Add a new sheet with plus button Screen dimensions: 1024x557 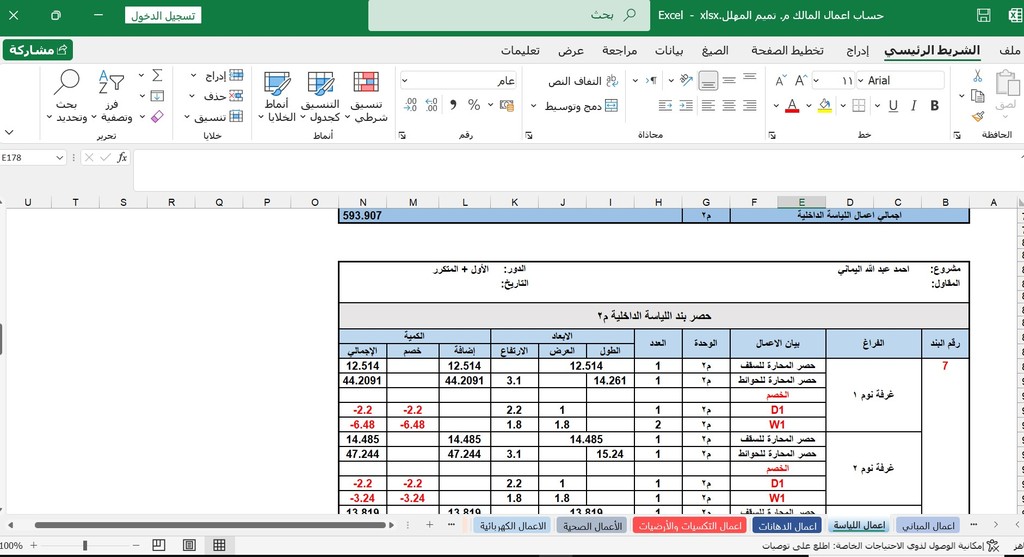click(x=429, y=525)
